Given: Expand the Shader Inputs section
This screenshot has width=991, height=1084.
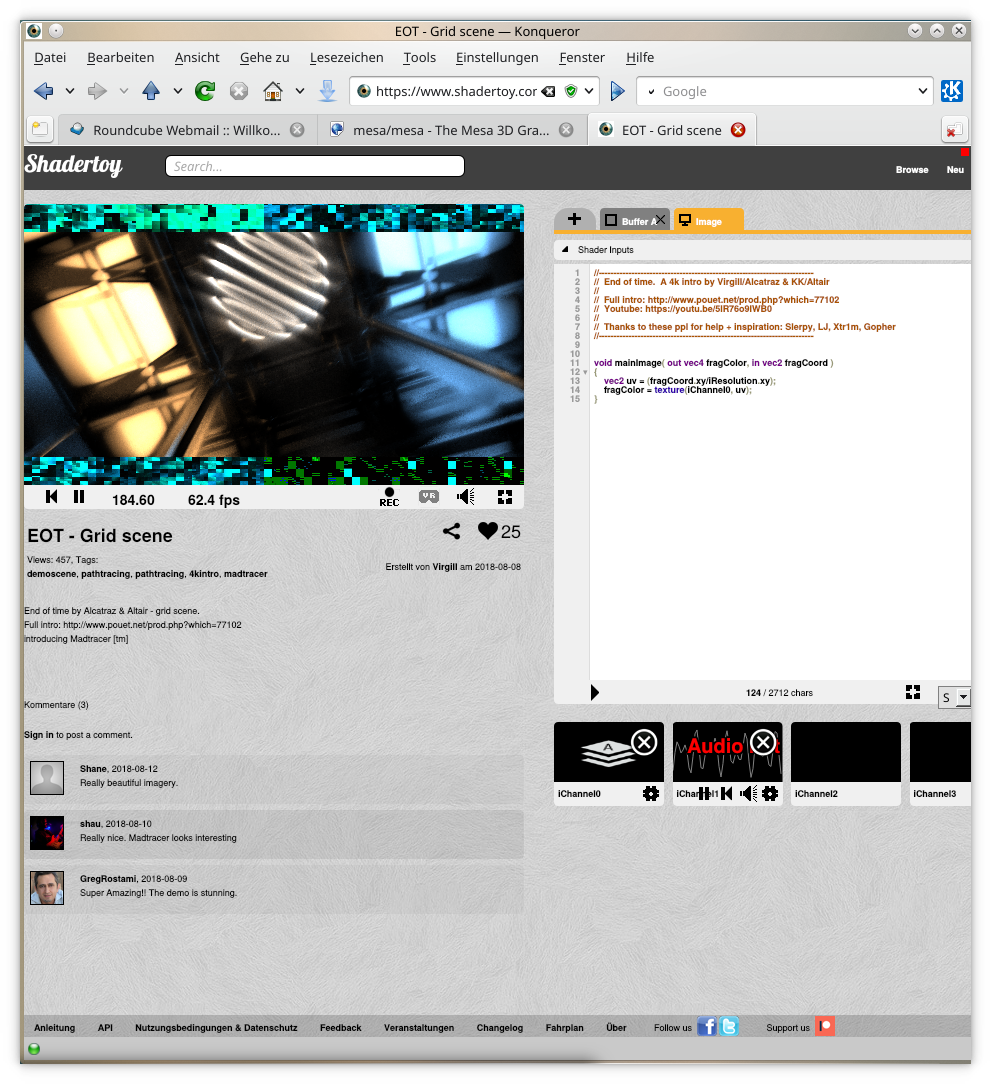Looking at the screenshot, I should [563, 250].
